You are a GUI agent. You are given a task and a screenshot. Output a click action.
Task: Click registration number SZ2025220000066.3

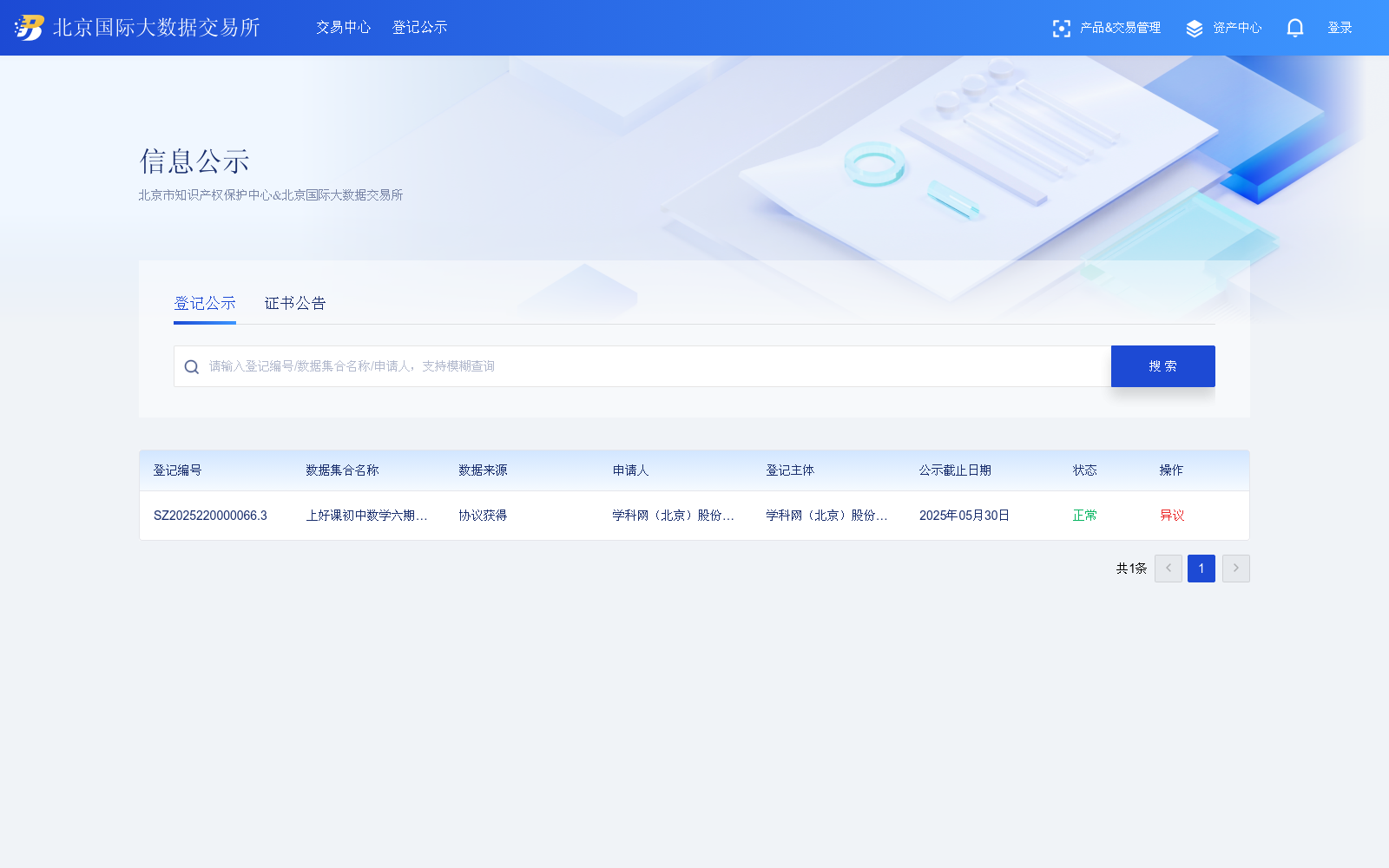(x=210, y=516)
